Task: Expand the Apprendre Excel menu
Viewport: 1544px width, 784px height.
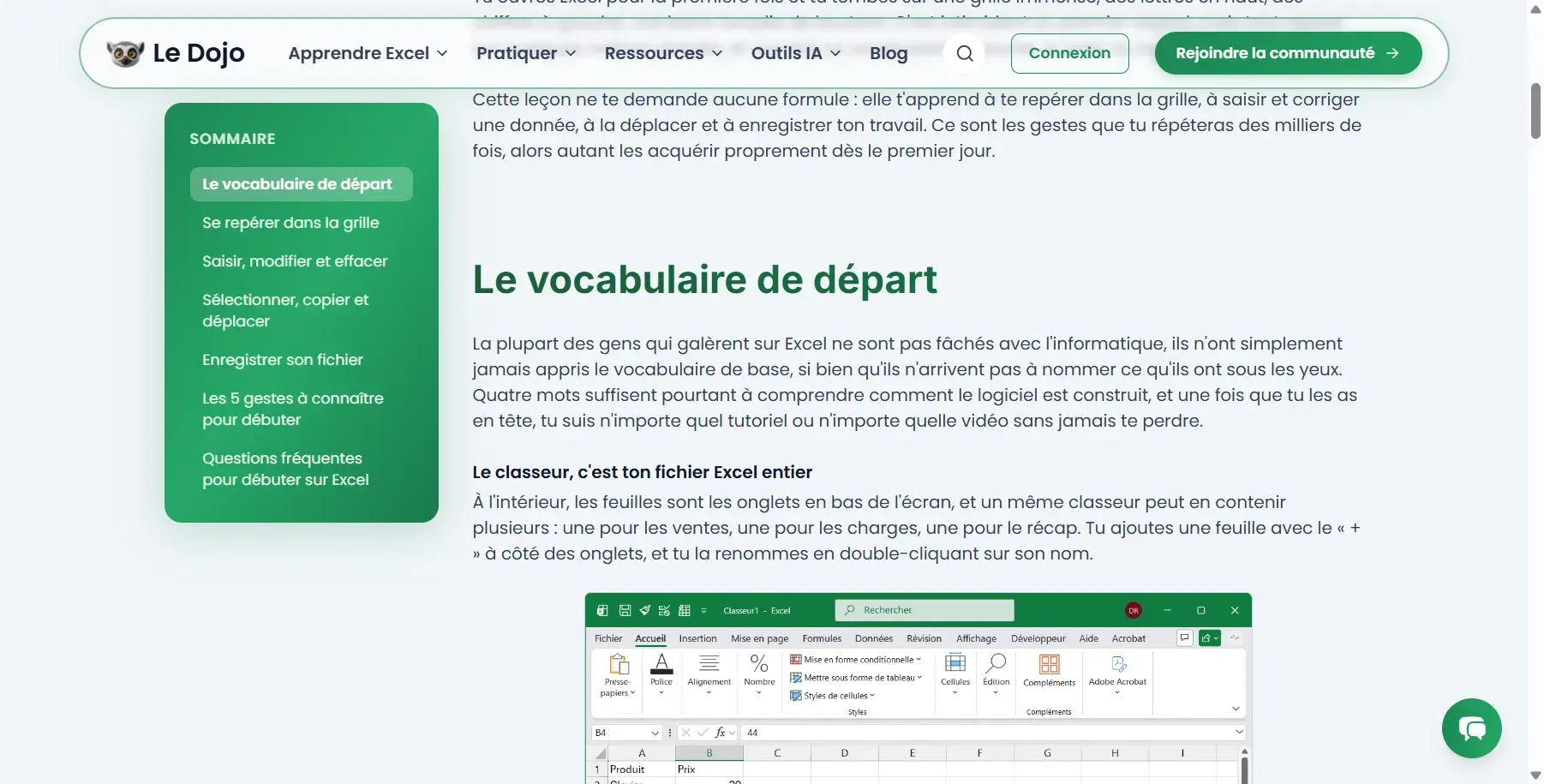Action: (368, 53)
